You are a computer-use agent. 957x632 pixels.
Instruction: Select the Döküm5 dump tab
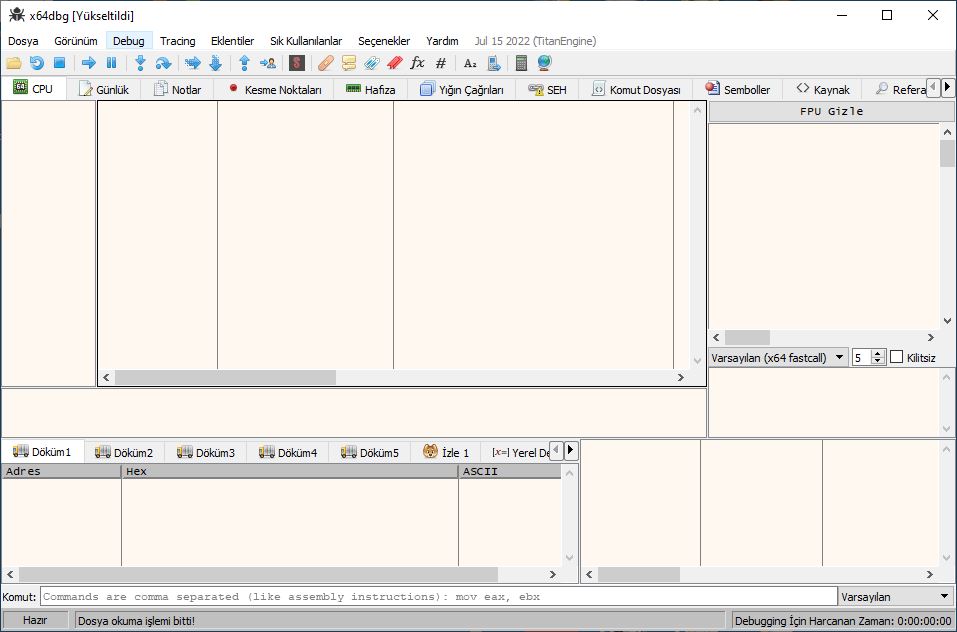(x=369, y=453)
